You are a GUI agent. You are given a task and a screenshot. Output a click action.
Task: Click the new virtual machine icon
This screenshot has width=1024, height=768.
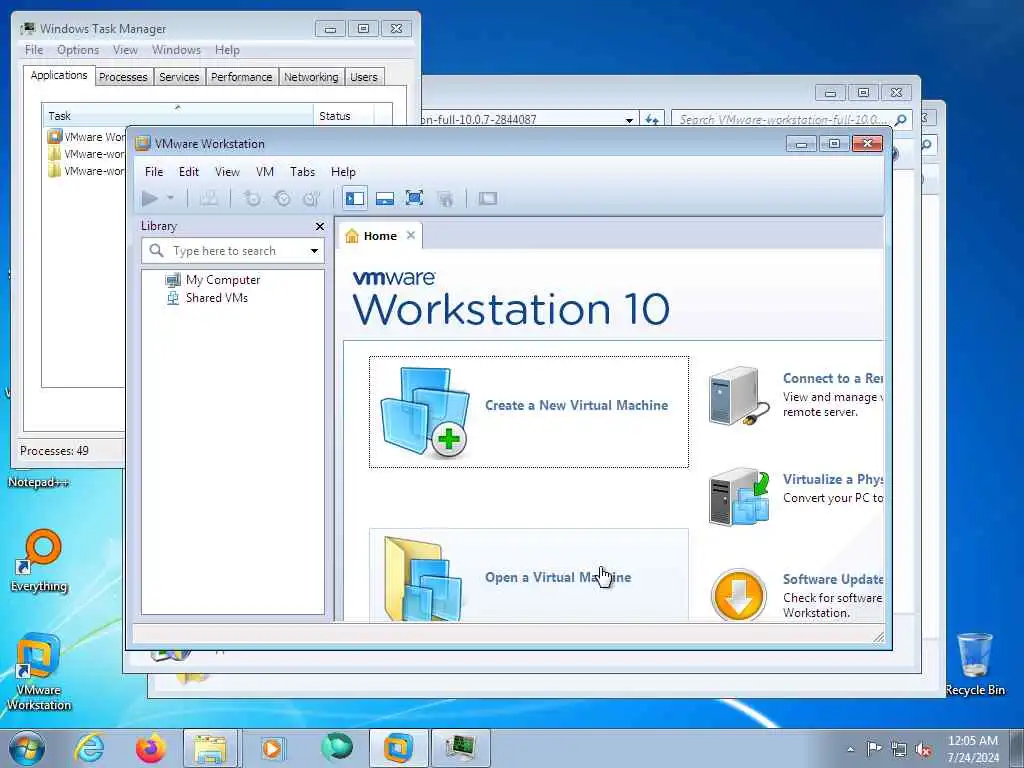[x=424, y=411]
